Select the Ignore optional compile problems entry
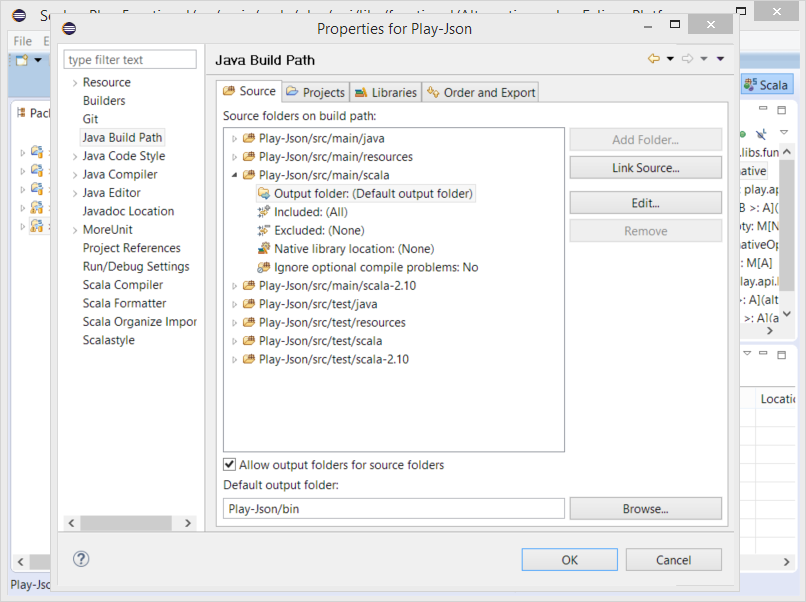 tap(375, 268)
